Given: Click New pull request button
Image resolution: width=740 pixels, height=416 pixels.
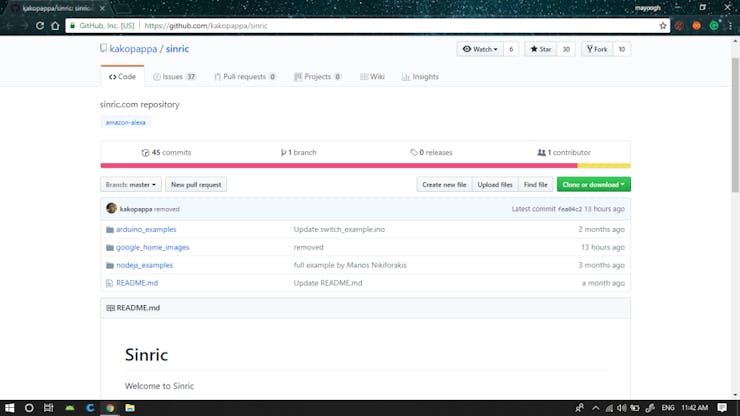Looking at the screenshot, I should click(196, 185).
